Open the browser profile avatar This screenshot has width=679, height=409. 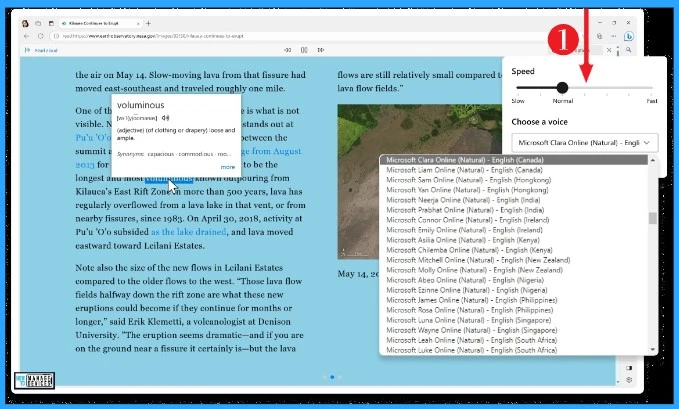(x=25, y=23)
